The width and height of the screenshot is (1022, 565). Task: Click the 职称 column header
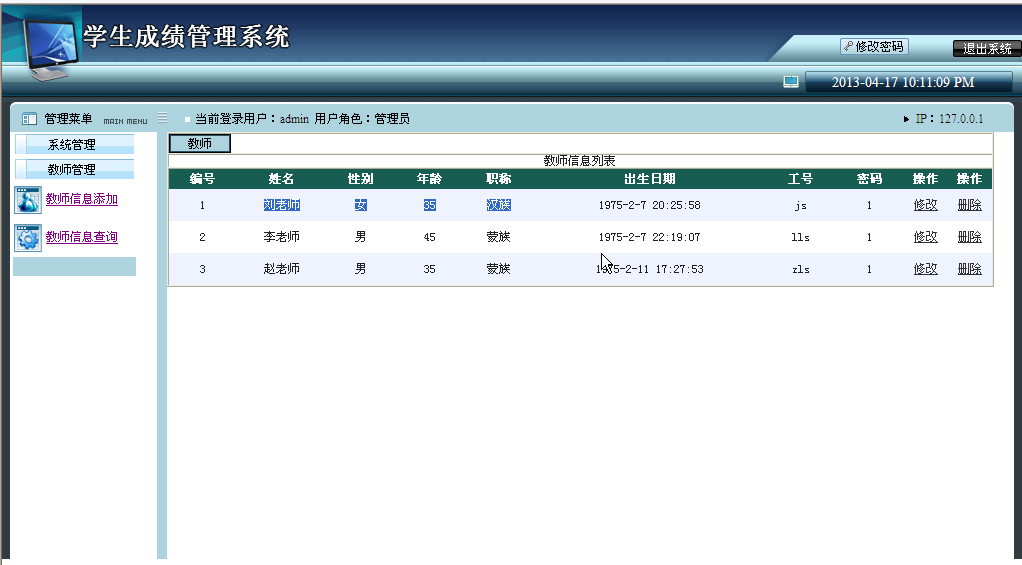click(498, 179)
